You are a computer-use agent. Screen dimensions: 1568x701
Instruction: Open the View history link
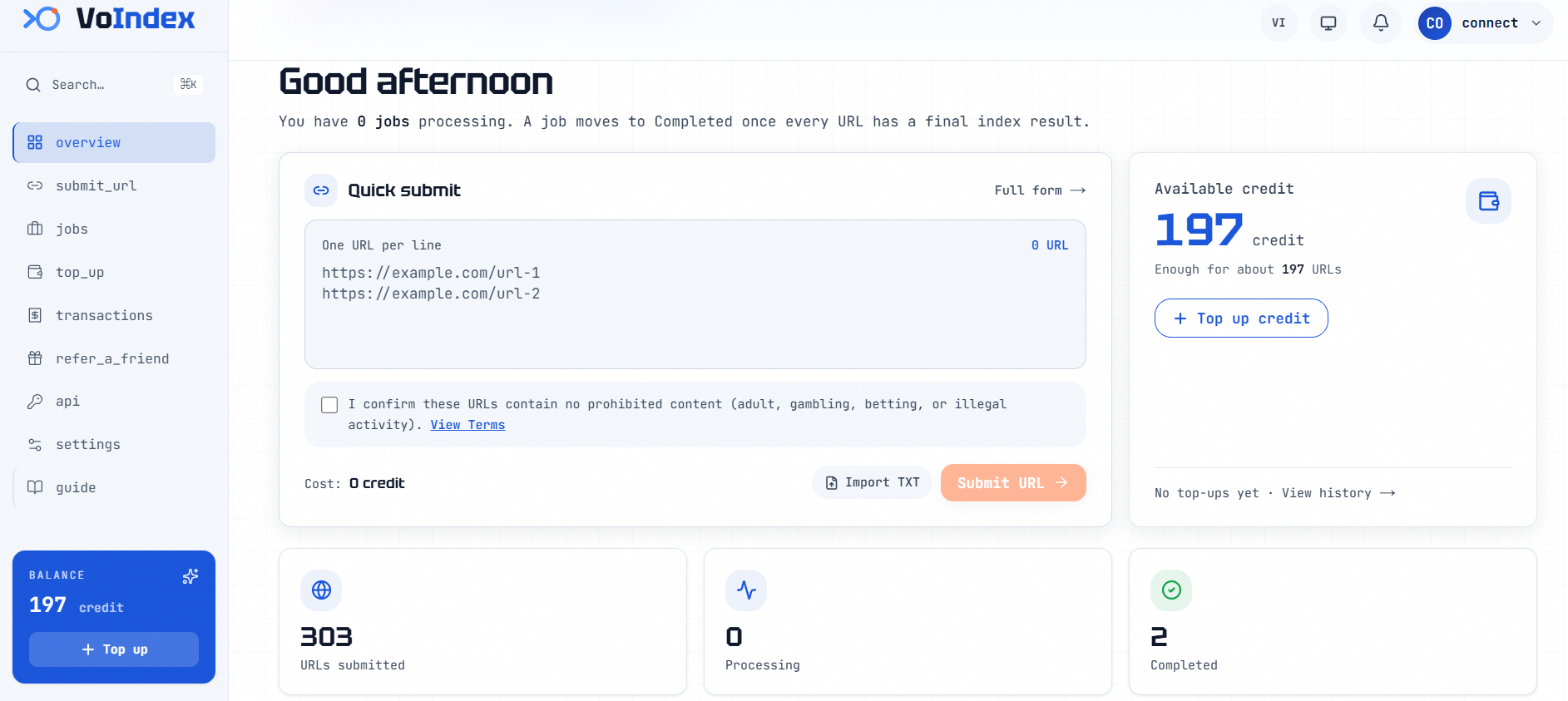[x=1338, y=493]
